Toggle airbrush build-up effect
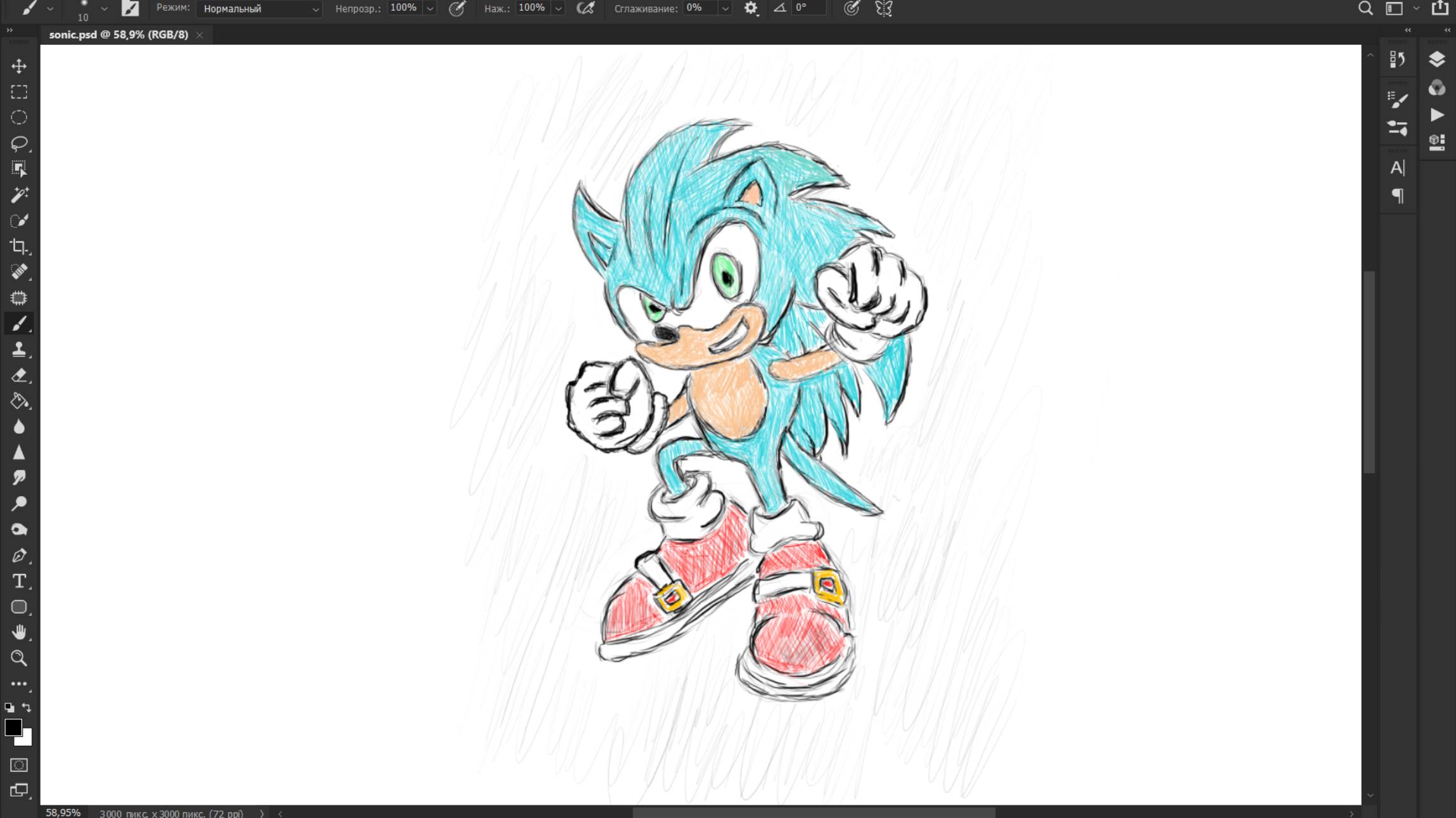1456x818 pixels. click(586, 8)
